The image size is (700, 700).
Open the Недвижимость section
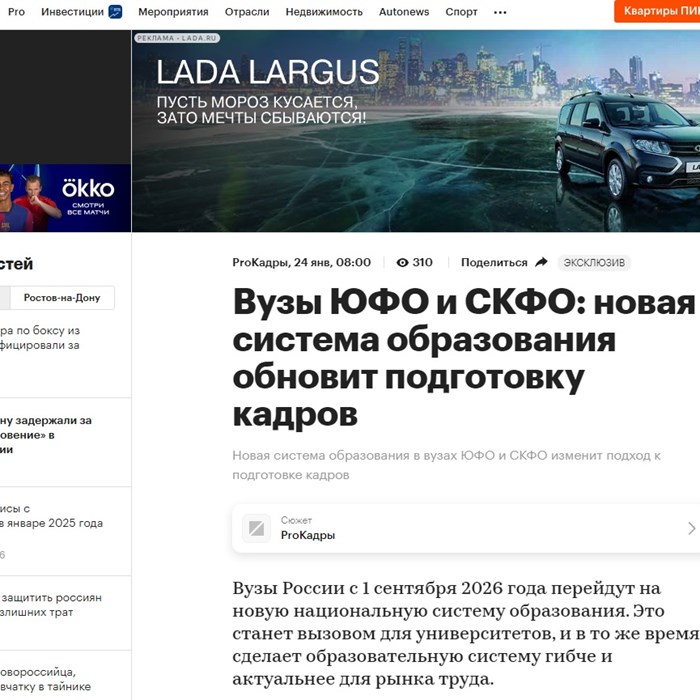324,12
